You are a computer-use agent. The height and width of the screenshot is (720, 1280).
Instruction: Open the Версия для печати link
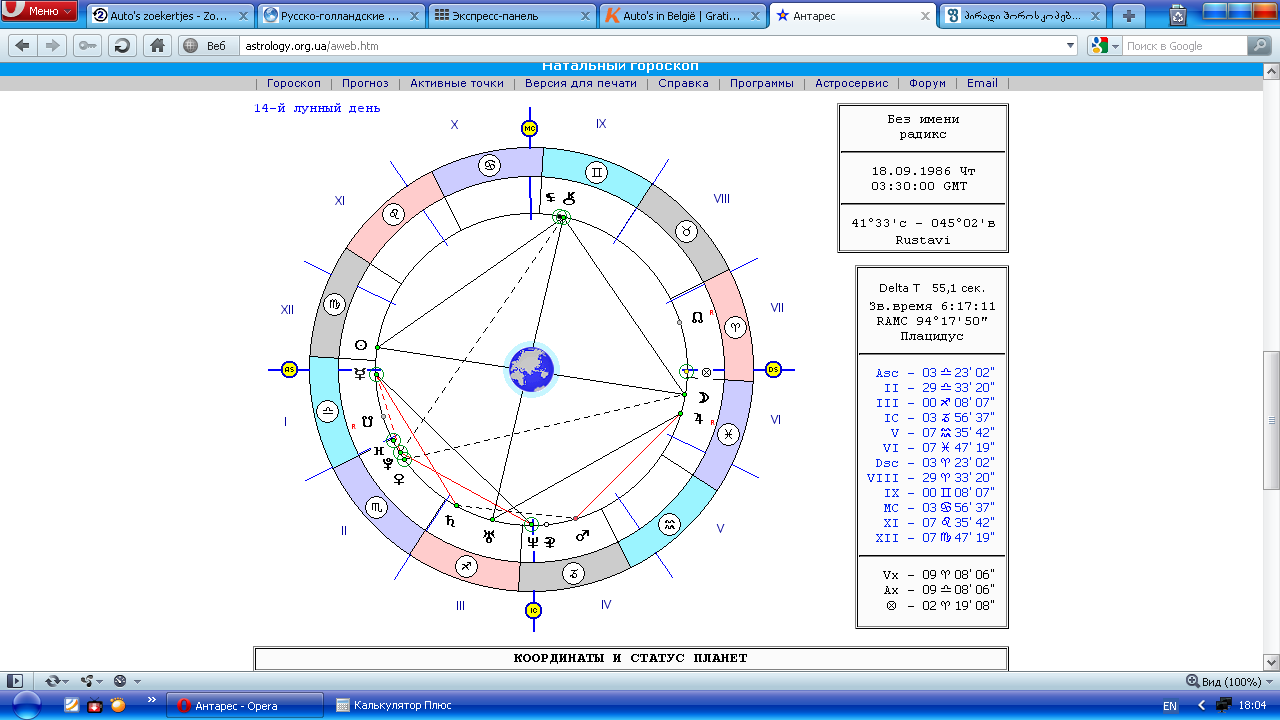581,83
